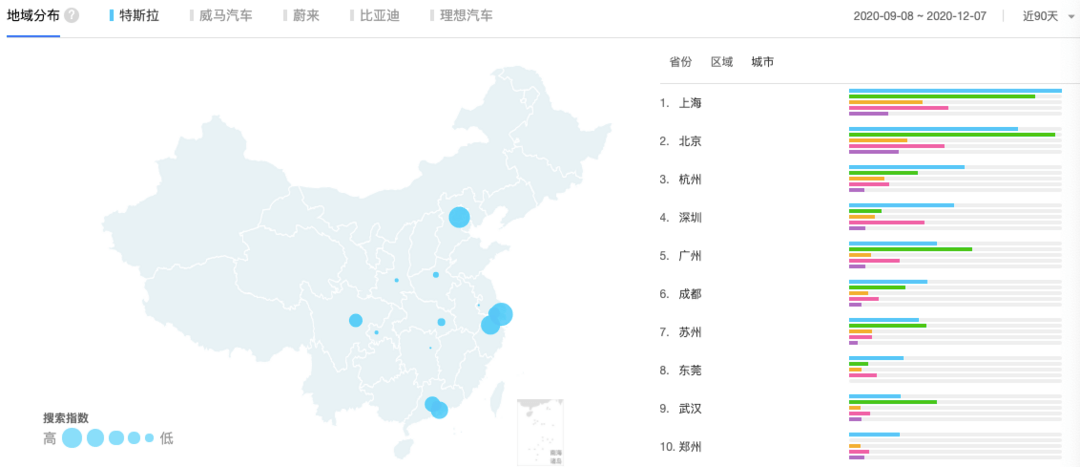Click the green bar for 广州

[911, 249]
